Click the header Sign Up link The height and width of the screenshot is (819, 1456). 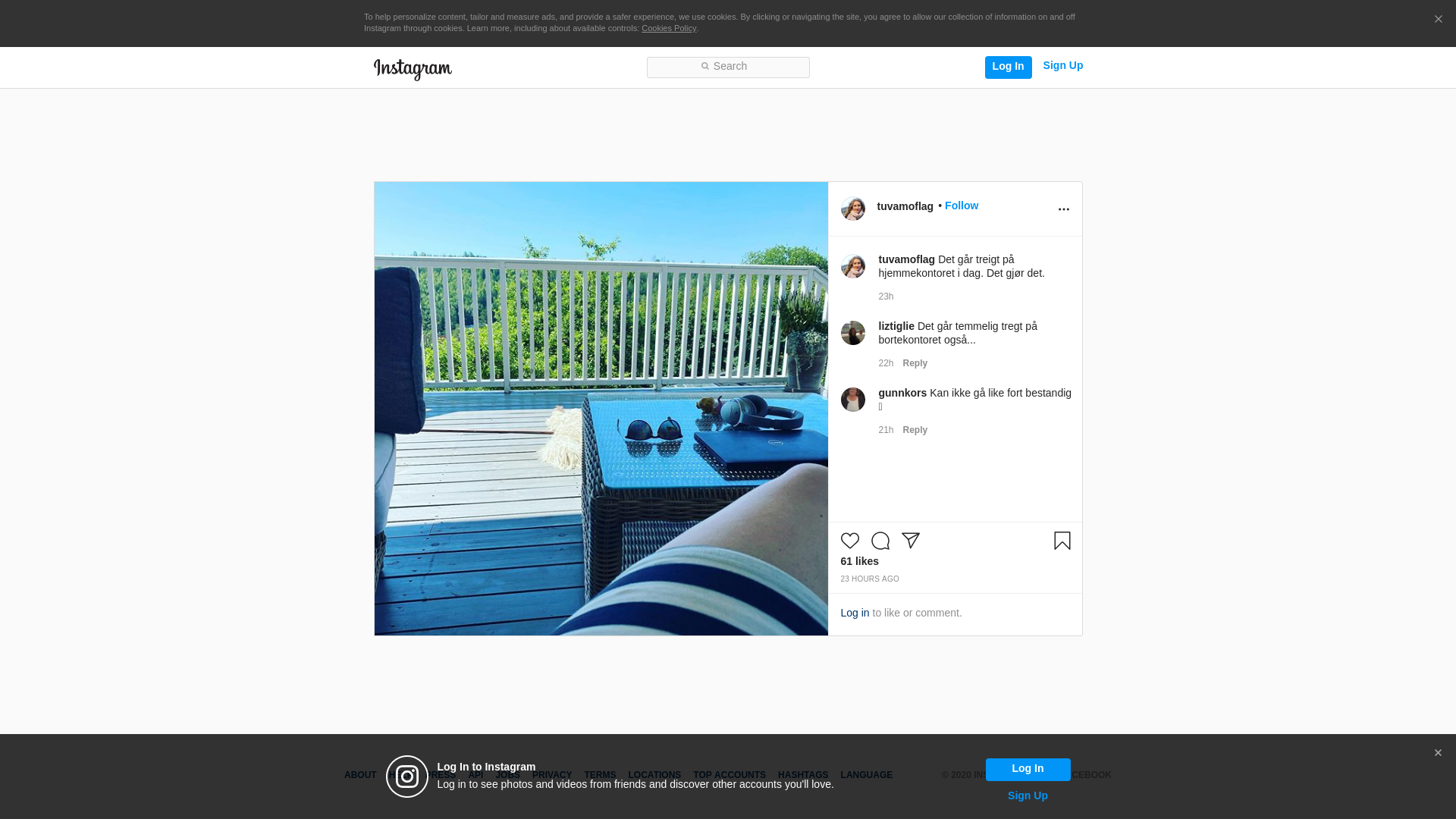tap(1062, 66)
